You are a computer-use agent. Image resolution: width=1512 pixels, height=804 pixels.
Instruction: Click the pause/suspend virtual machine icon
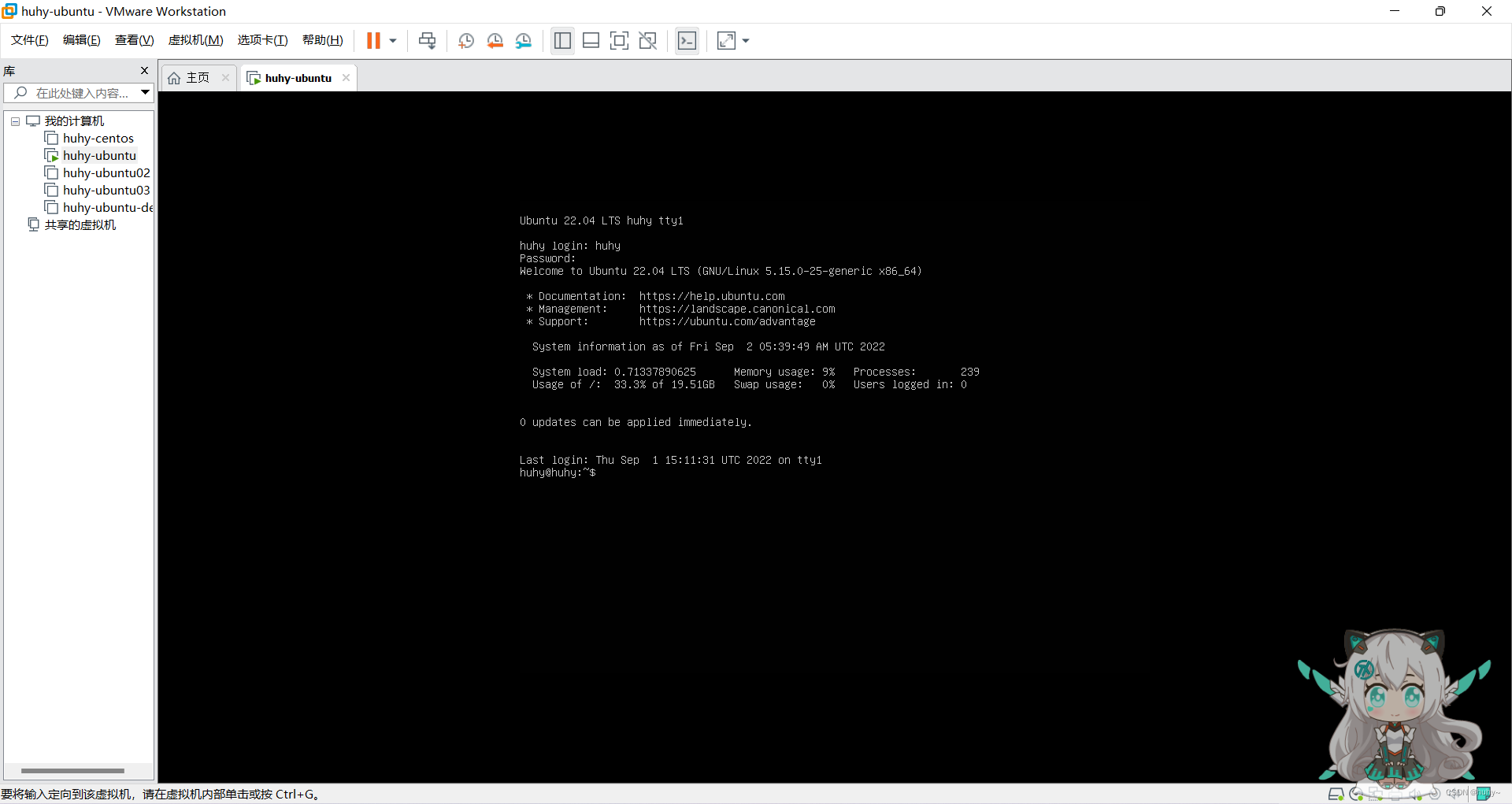(x=373, y=40)
